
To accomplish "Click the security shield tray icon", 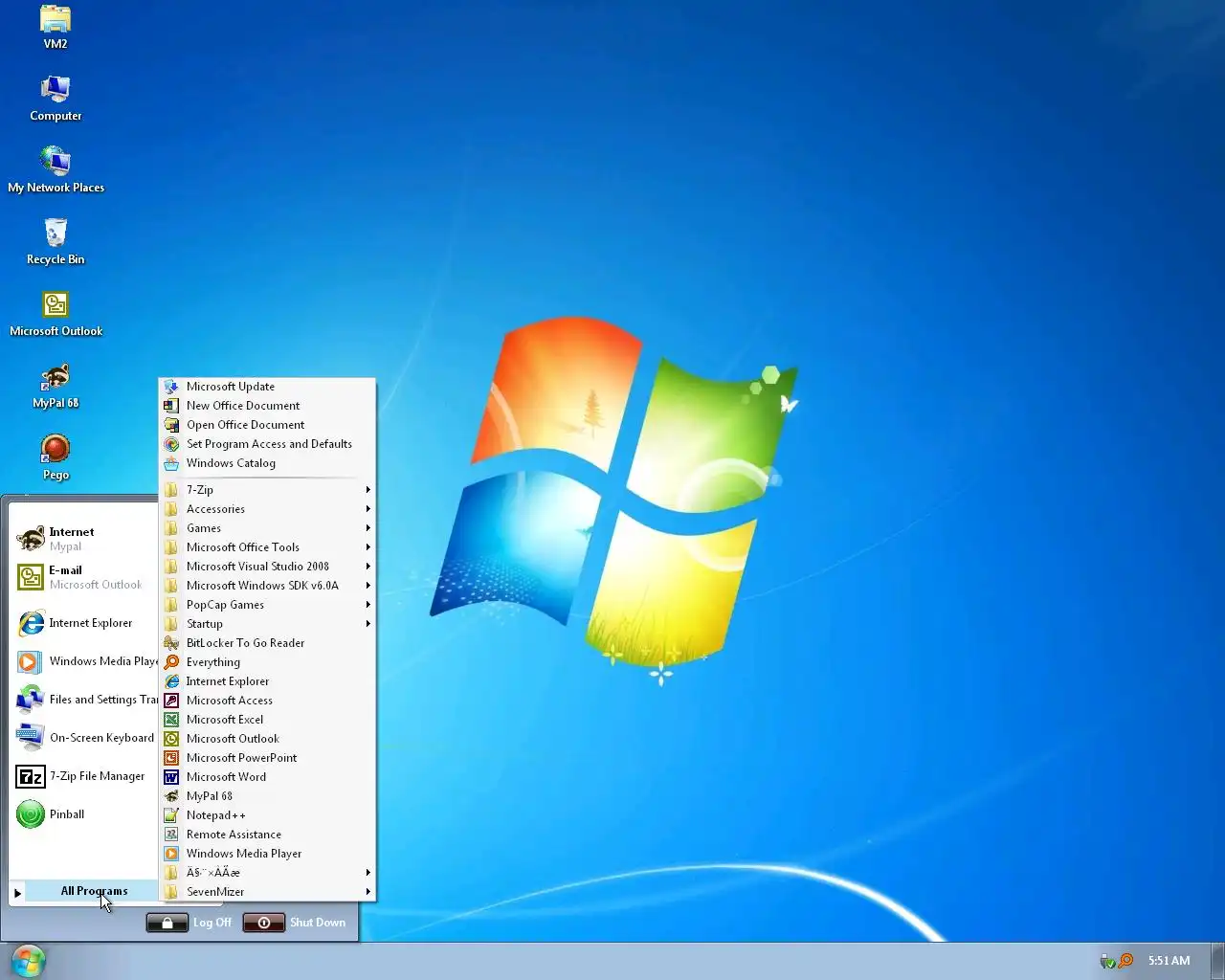I will 1108,961.
